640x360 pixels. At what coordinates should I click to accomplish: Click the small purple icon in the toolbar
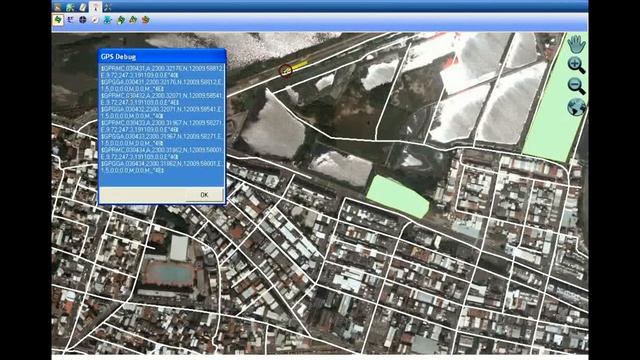(70, 20)
